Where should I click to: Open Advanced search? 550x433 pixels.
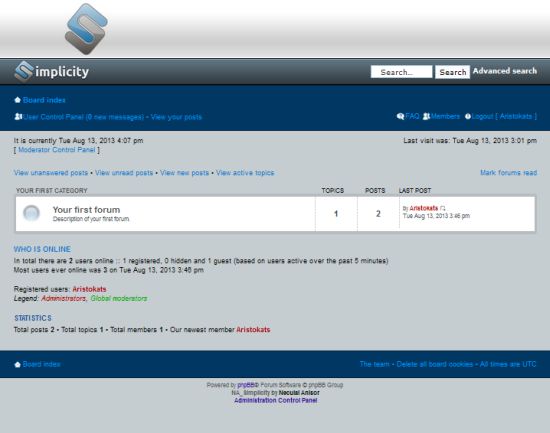[x=504, y=71]
